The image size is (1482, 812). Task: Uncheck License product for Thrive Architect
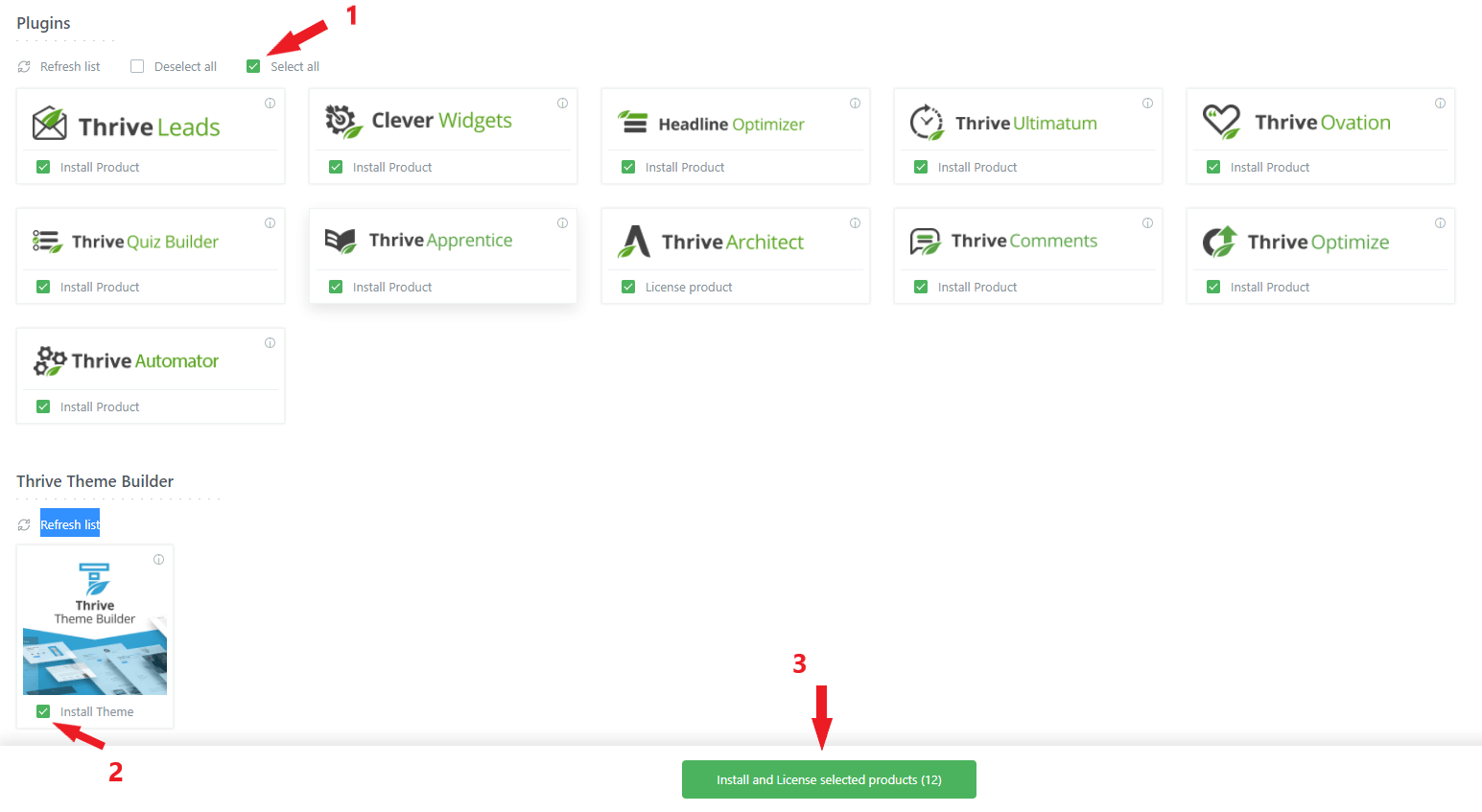(628, 287)
